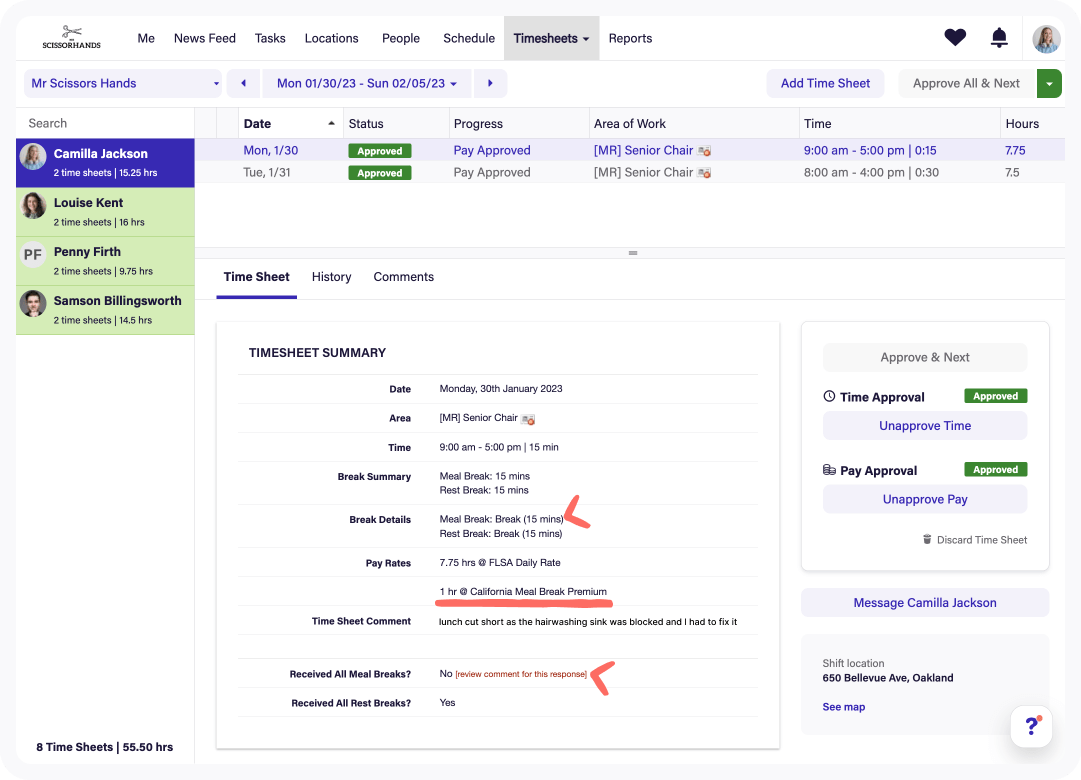Click the Pay Approval coins icon
This screenshot has width=1081, height=780.
pos(829,470)
